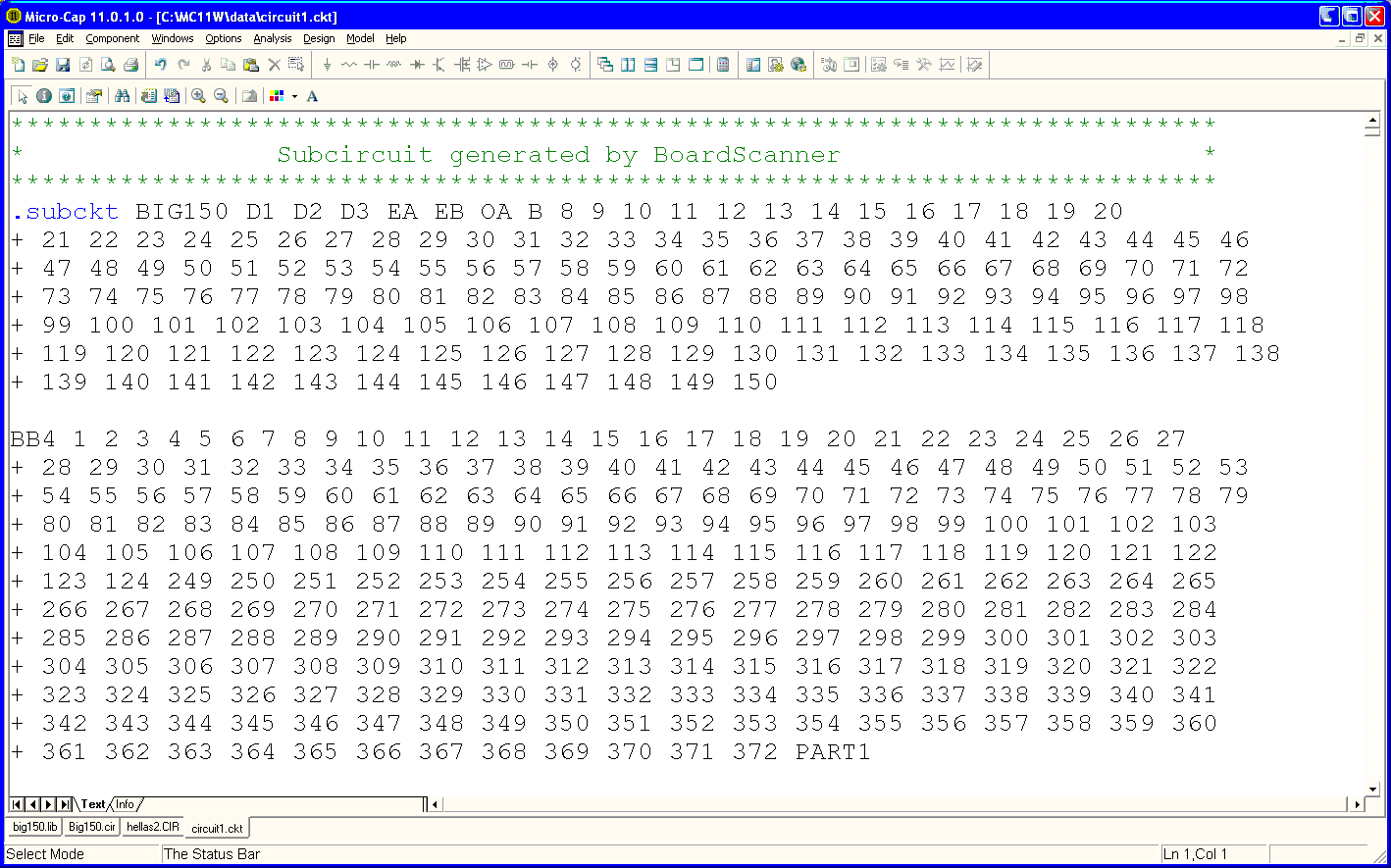
Task: Open the Edit menu
Action: (65, 38)
